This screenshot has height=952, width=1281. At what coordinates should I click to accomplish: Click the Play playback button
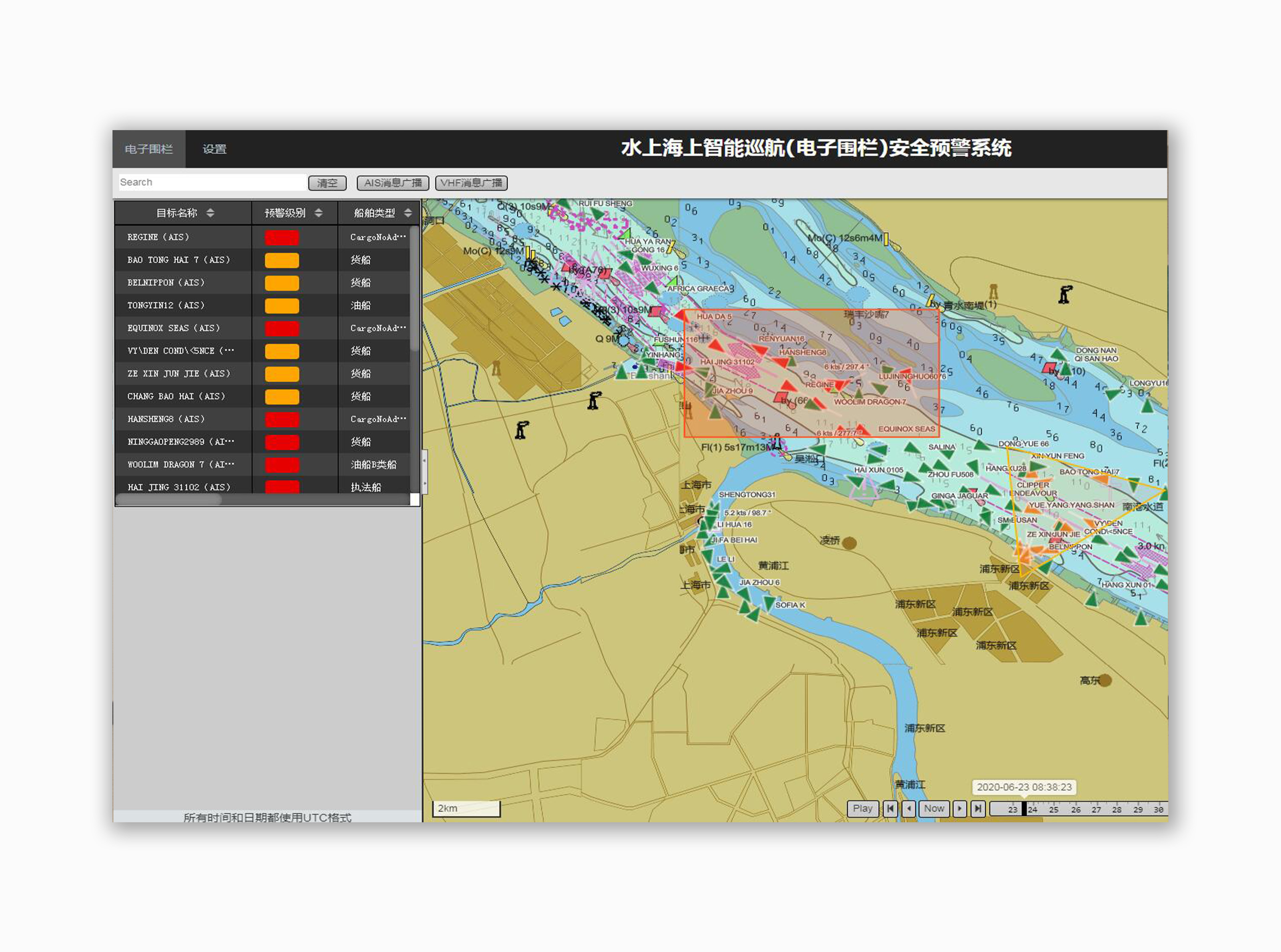[863, 809]
